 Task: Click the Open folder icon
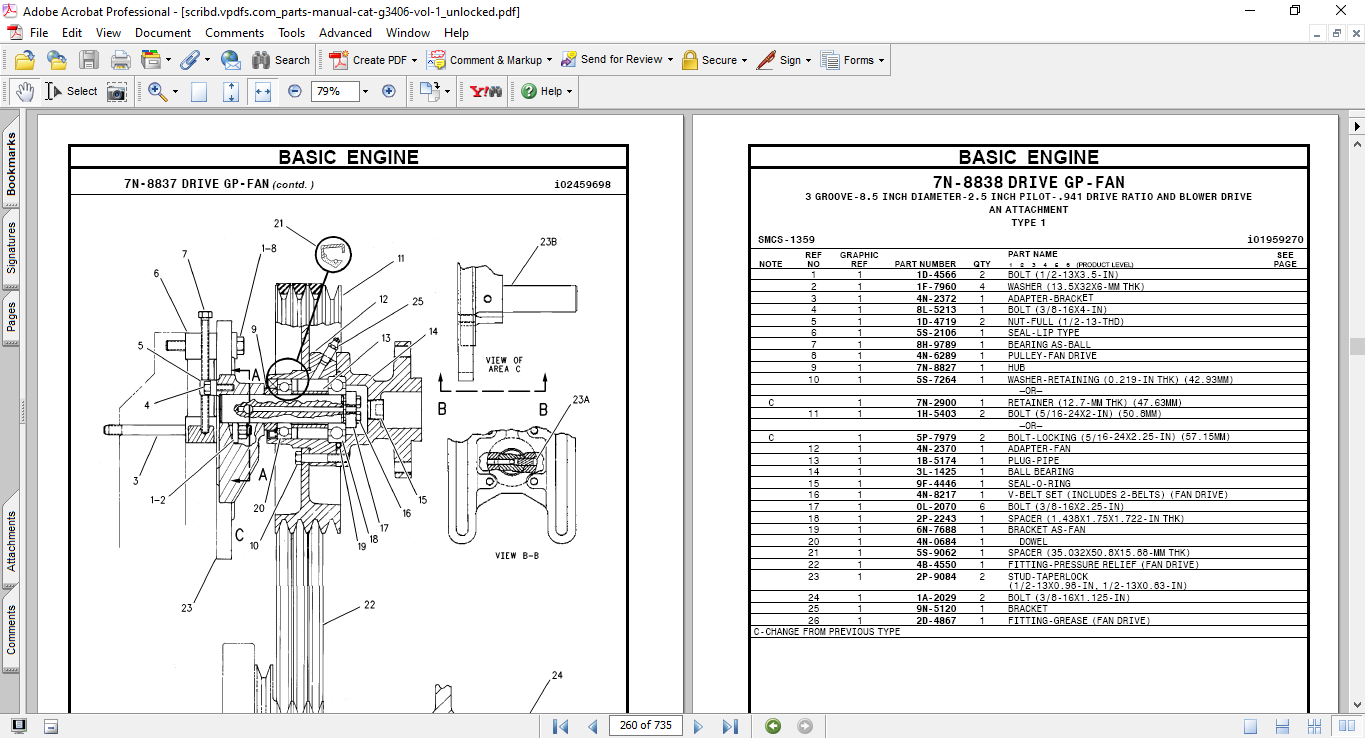click(x=24, y=60)
